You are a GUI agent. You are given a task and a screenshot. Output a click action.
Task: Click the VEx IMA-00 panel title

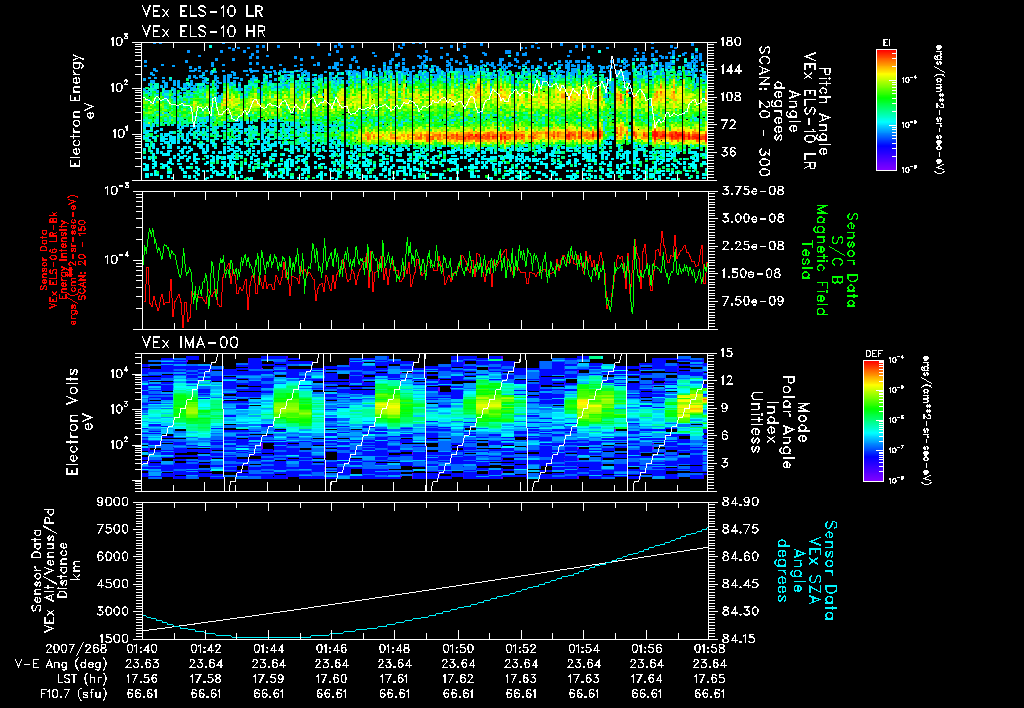pos(191,343)
